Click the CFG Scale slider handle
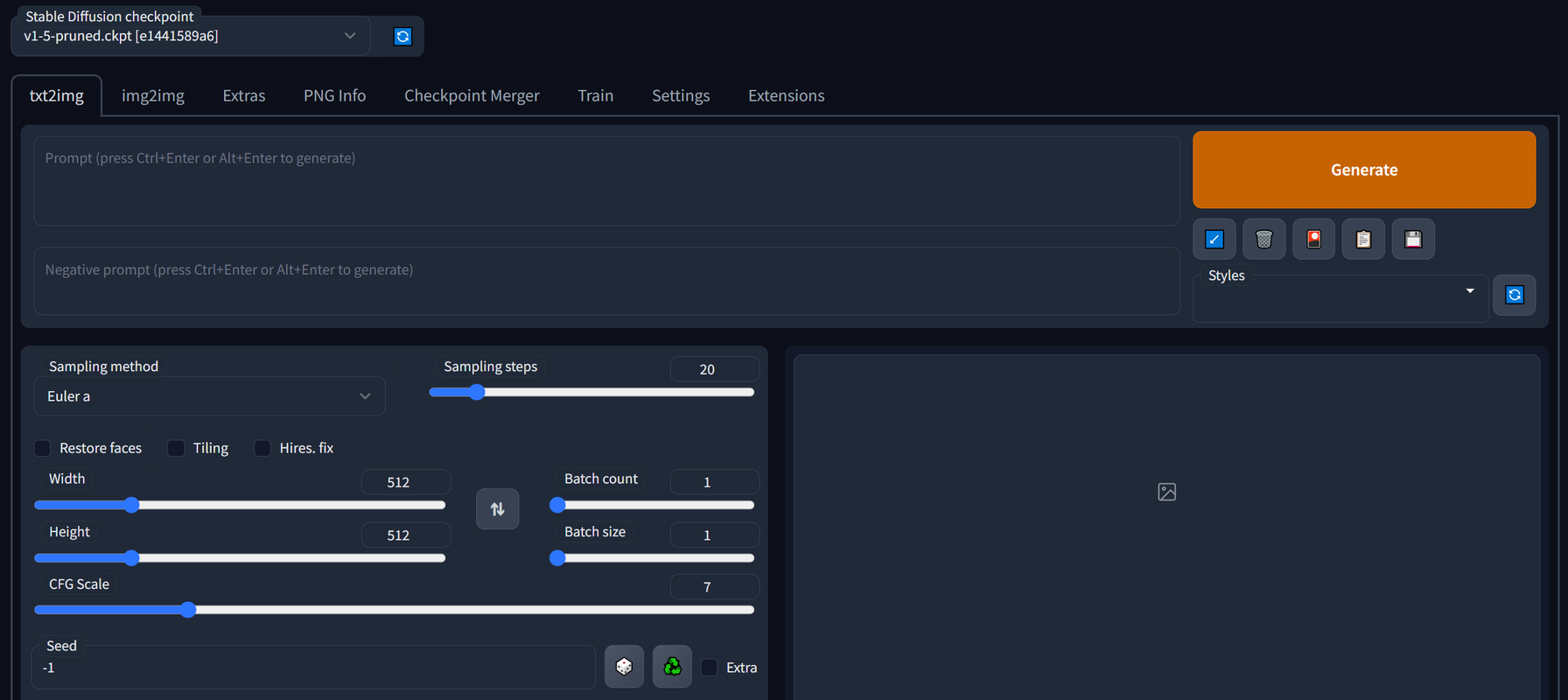1568x700 pixels. (188, 610)
